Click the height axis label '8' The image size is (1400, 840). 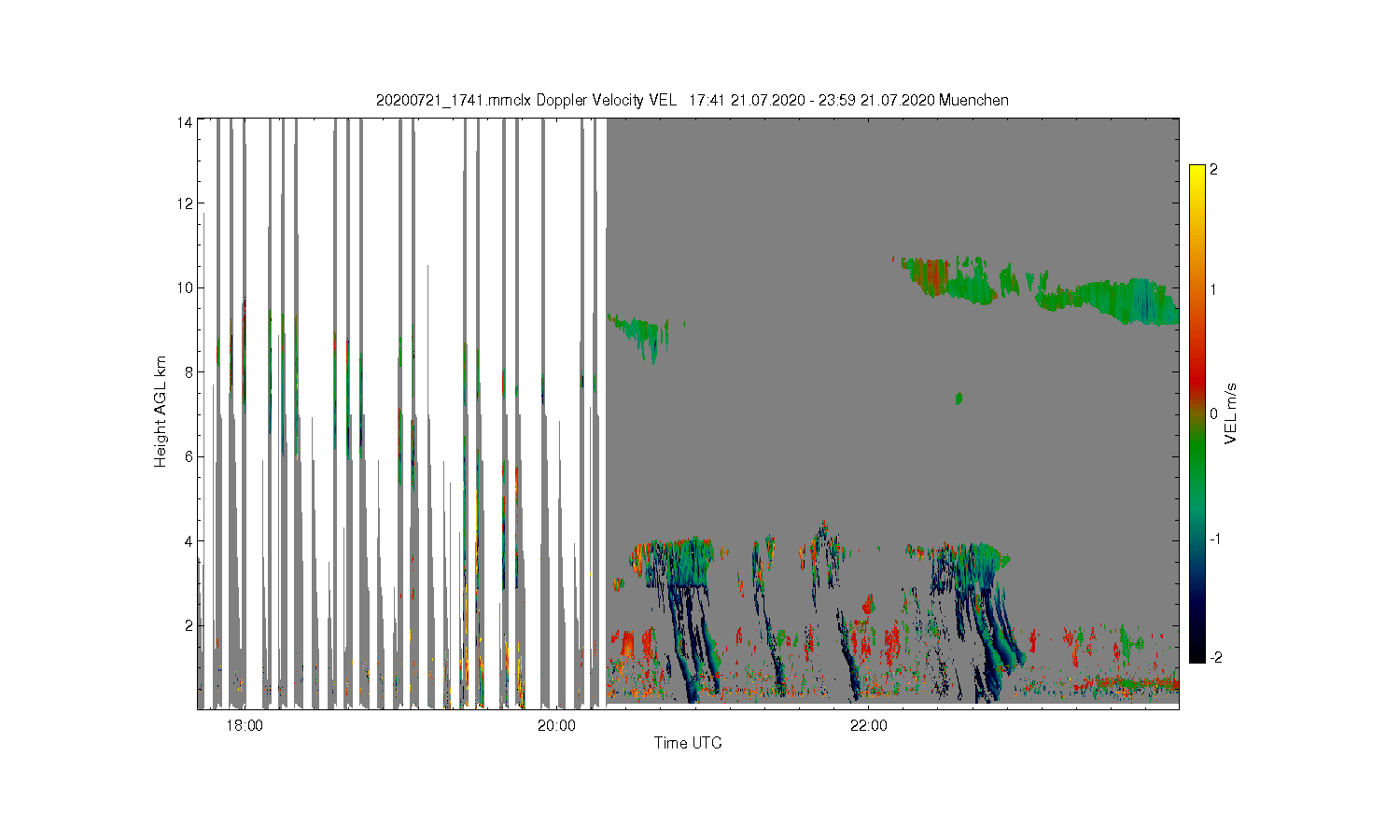pos(189,371)
